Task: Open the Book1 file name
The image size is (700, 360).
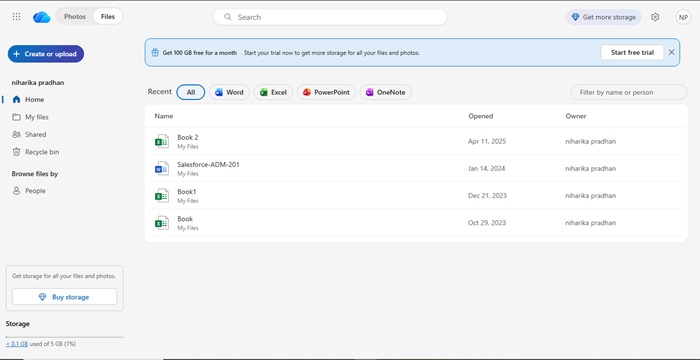Action: 187,192
